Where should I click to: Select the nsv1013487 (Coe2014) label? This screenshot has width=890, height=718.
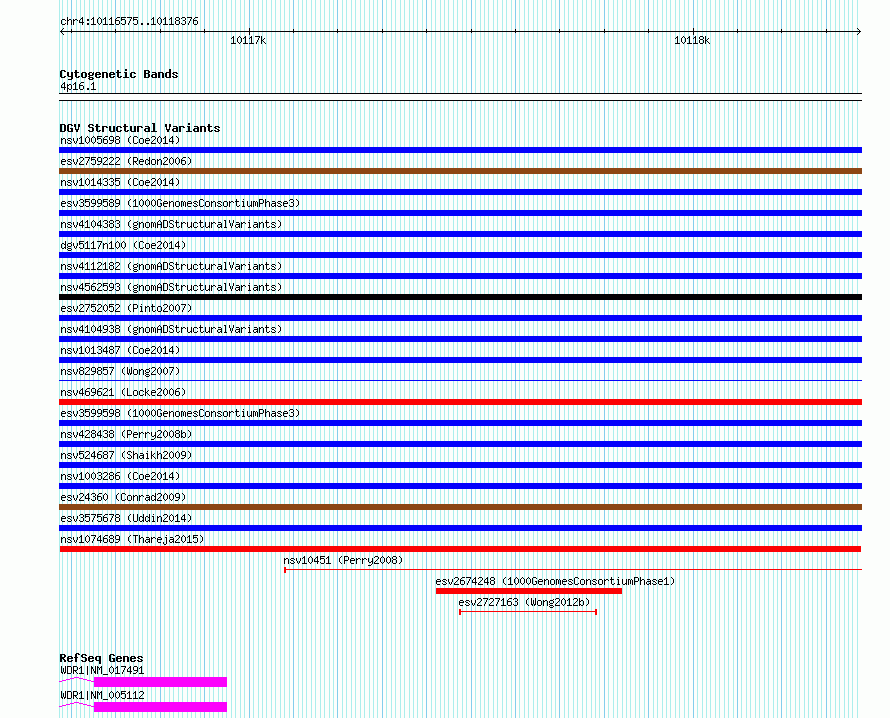tap(120, 350)
